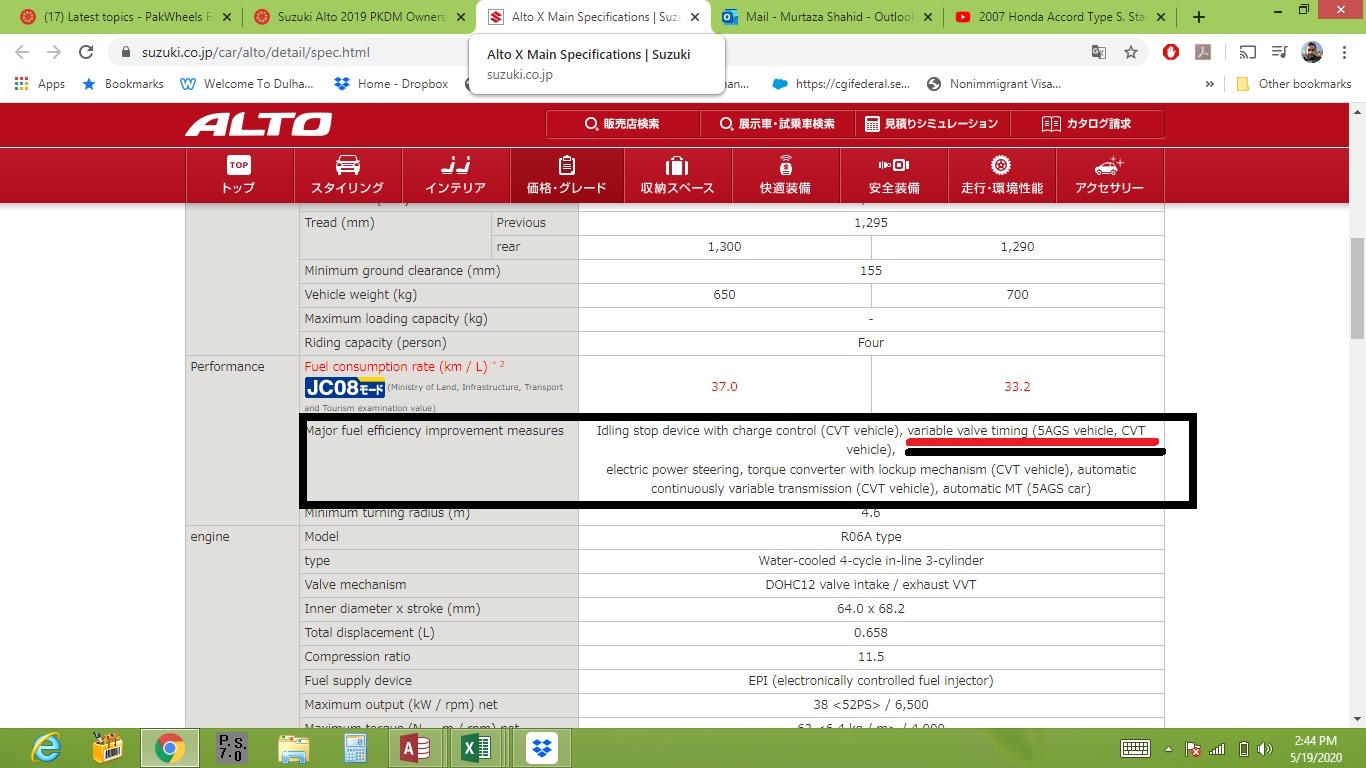The image size is (1366, 768).
Task: Click the Google Translate icon in address bar
Action: [x=1099, y=52]
